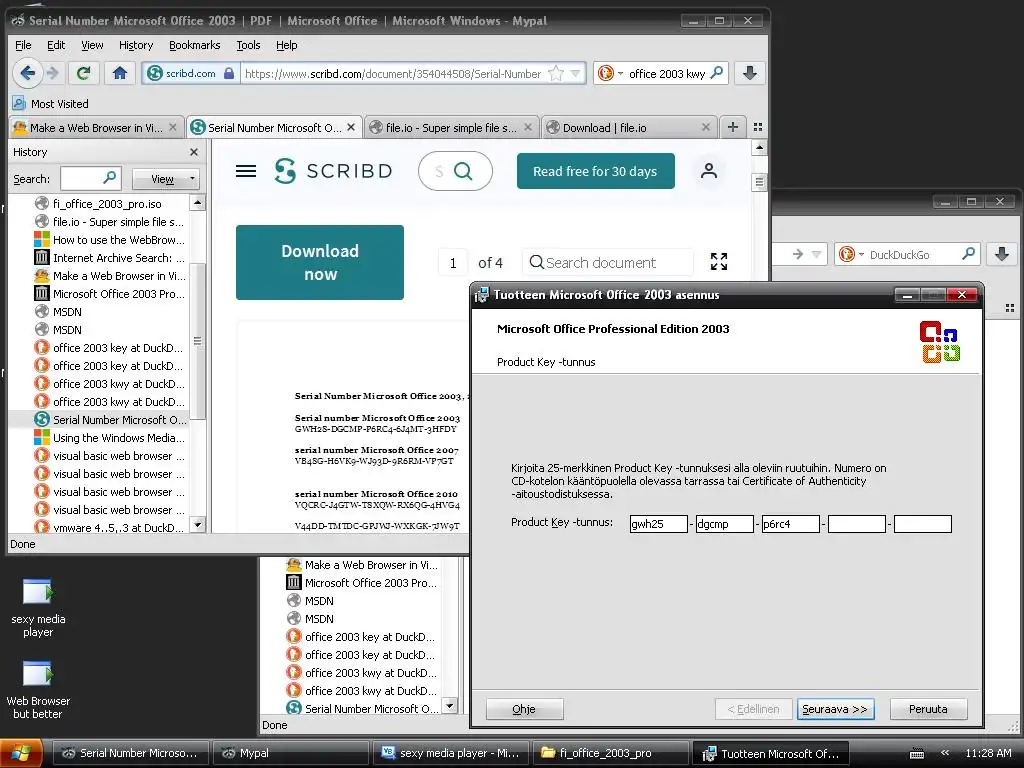Click the Scribd logo
The image size is (1024, 768).
coord(333,171)
